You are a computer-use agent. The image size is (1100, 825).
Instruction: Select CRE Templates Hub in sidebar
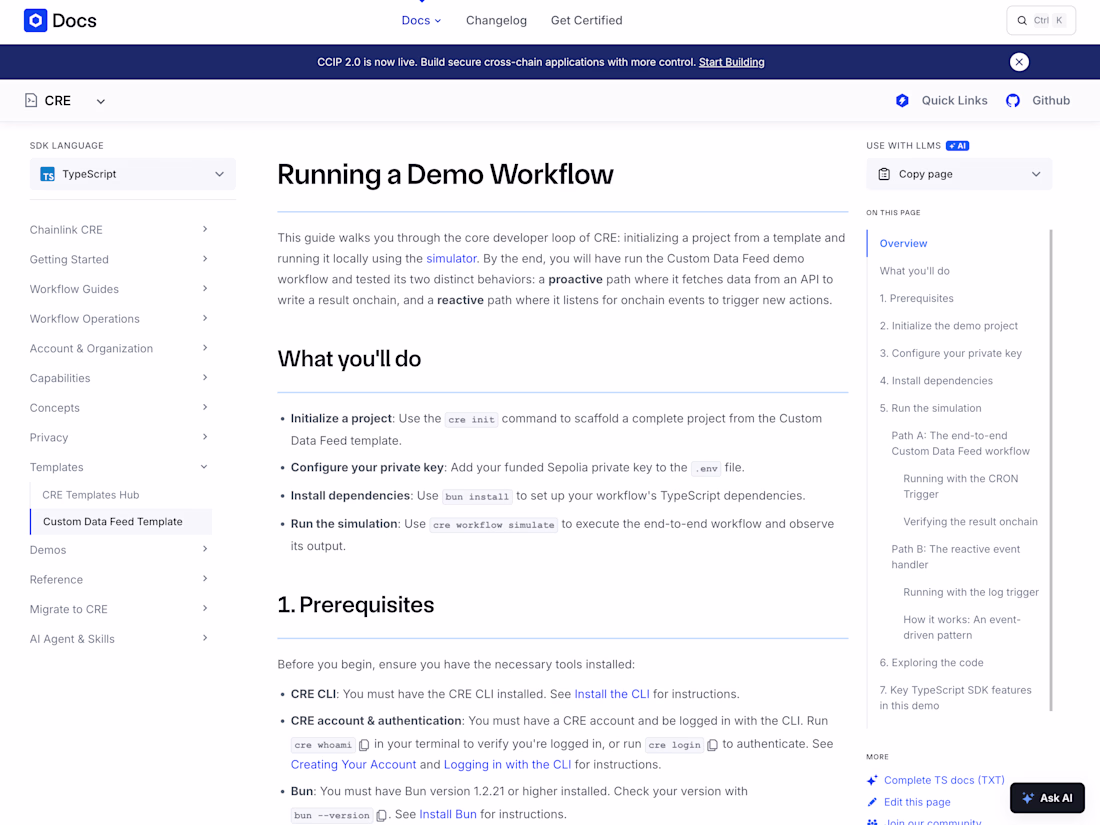coord(90,495)
